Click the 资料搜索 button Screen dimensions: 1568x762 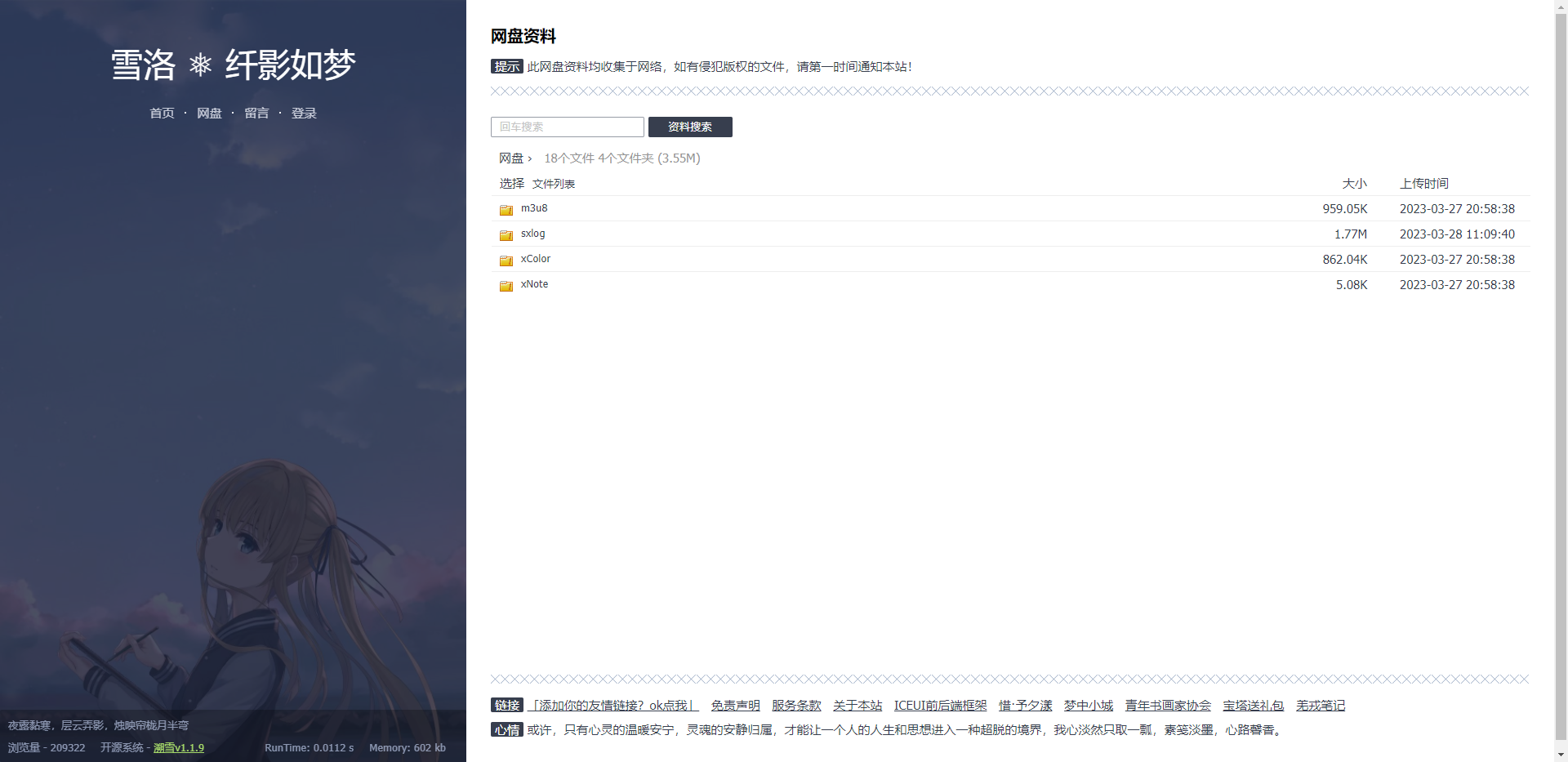[690, 127]
